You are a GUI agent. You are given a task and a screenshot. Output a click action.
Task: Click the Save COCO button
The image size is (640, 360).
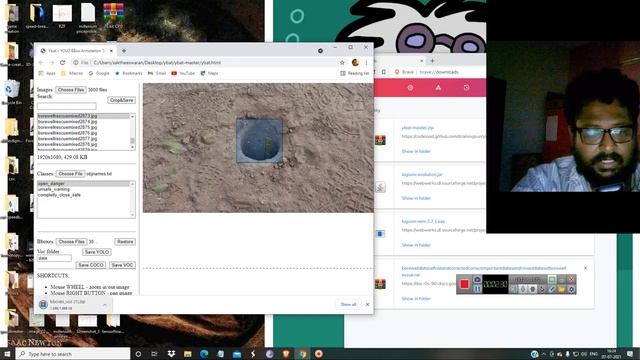91,265
